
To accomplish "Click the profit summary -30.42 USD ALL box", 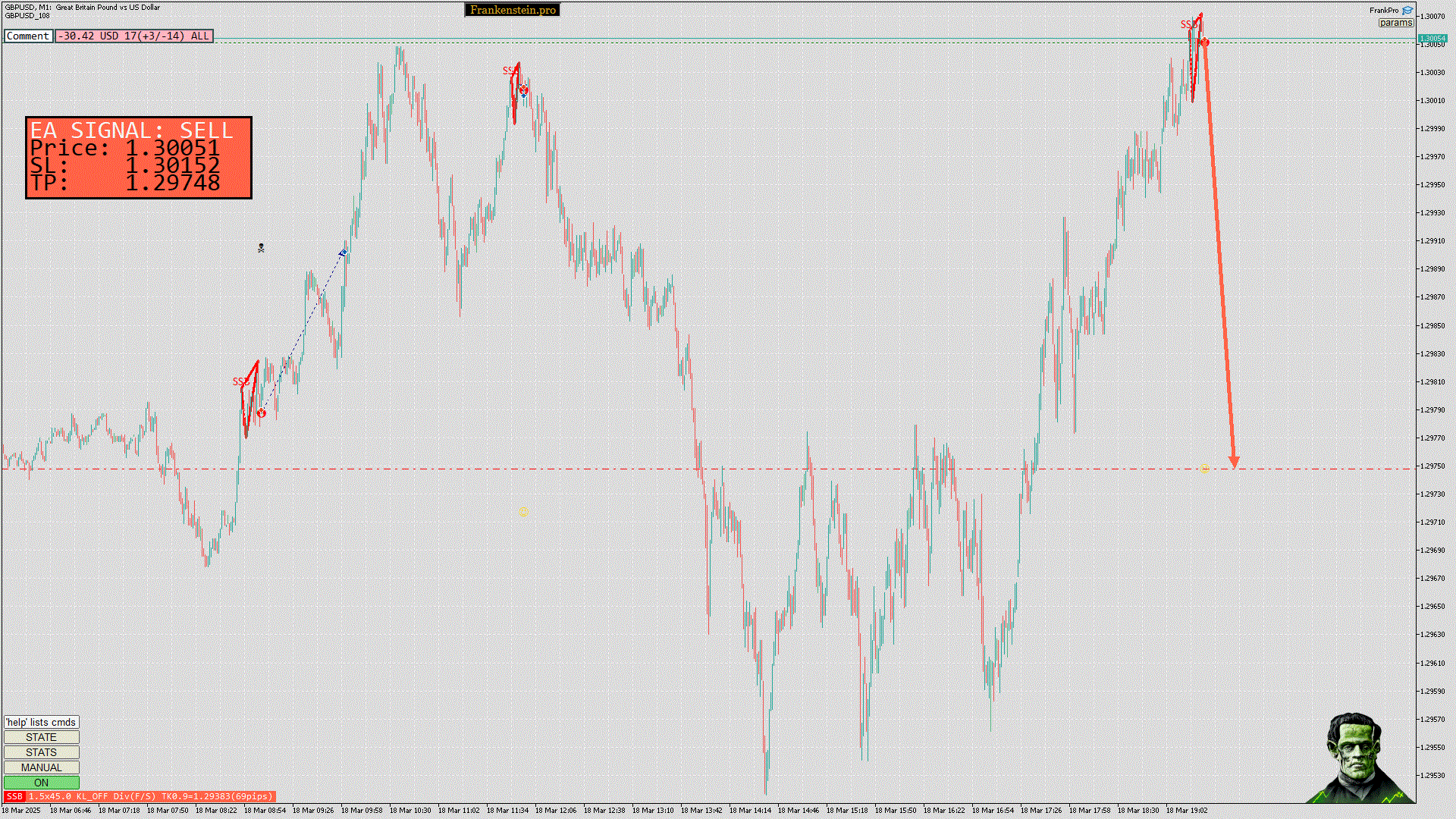I will coord(134,36).
